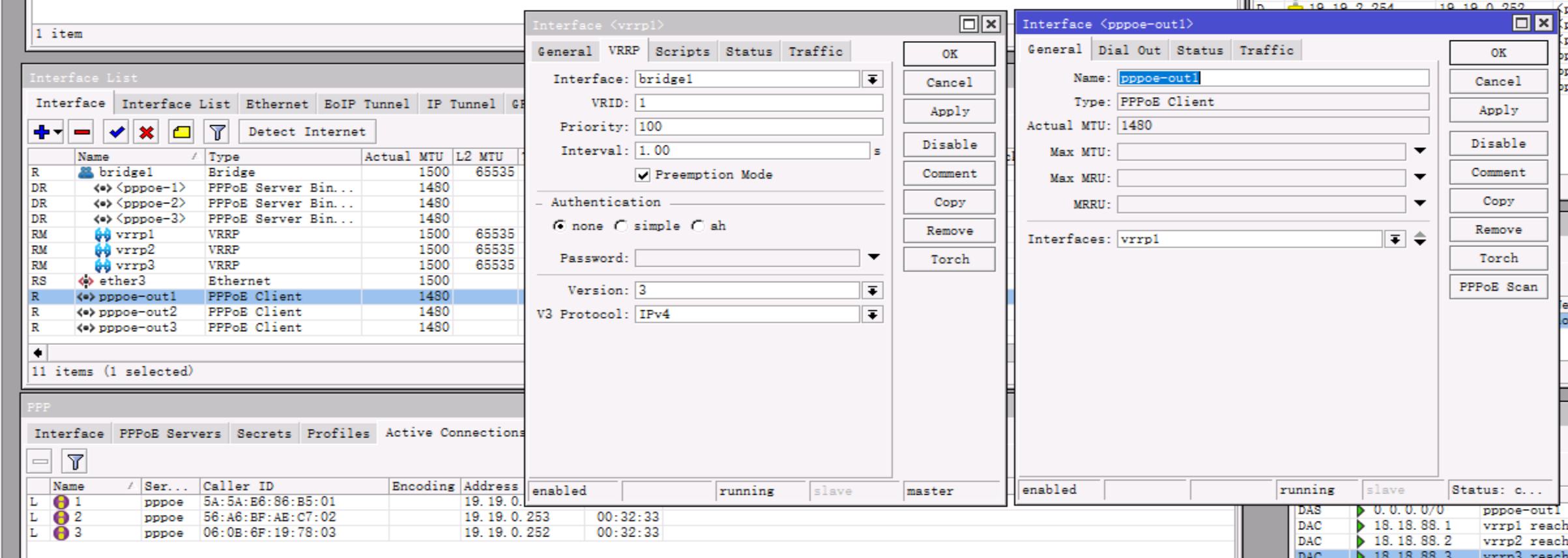Image resolution: width=1568 pixels, height=558 pixels.
Task: Click Torch in the vrrp1 window
Action: pyautogui.click(x=949, y=259)
